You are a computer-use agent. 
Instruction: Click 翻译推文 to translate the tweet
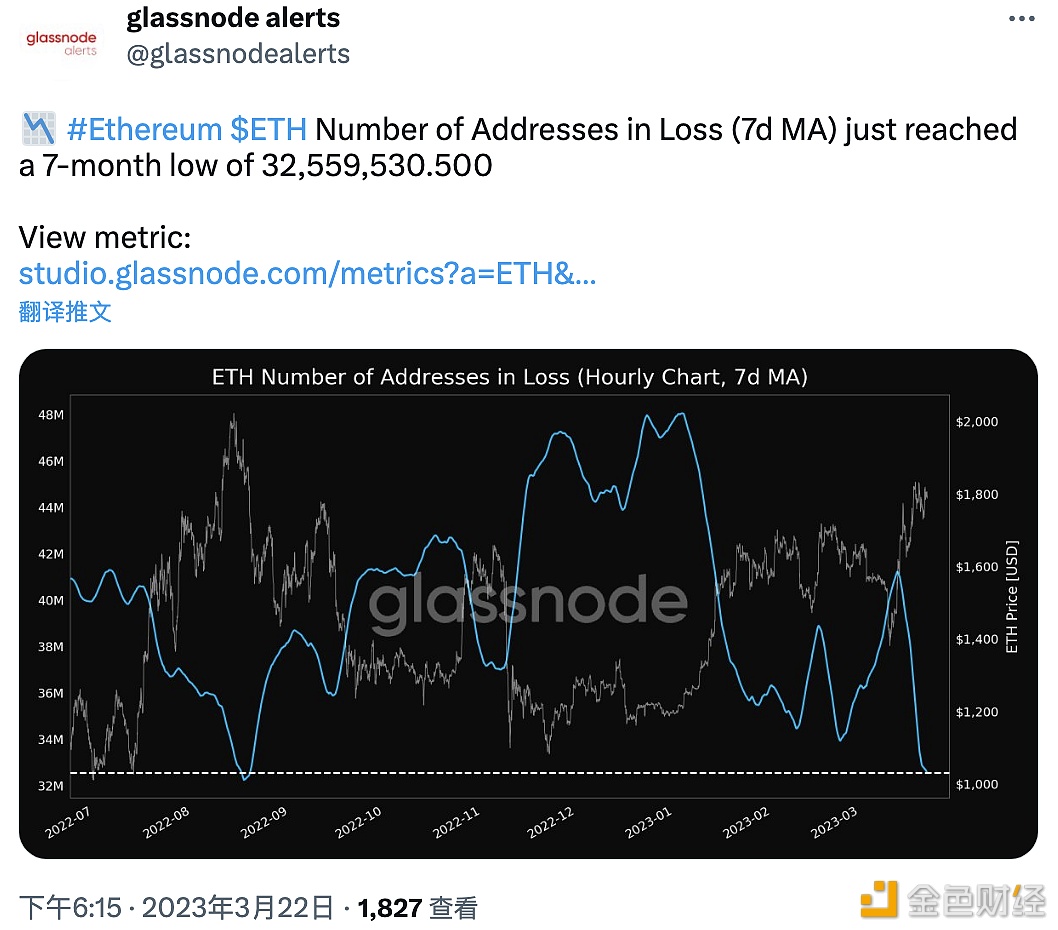(65, 311)
